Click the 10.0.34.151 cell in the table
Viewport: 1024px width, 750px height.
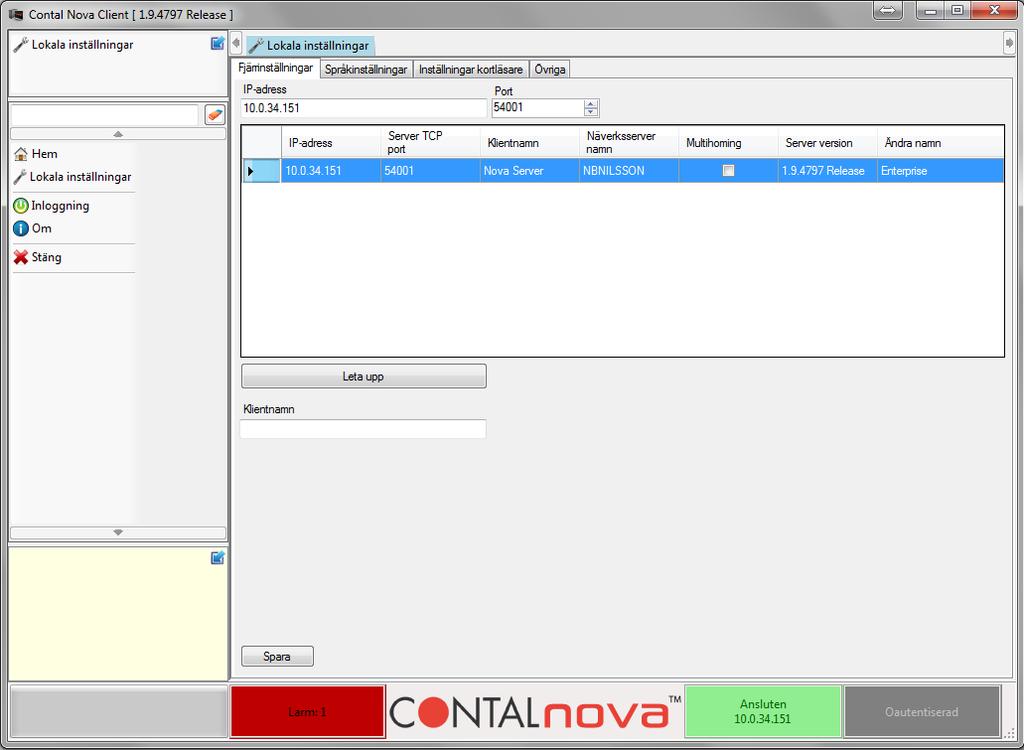click(x=331, y=171)
